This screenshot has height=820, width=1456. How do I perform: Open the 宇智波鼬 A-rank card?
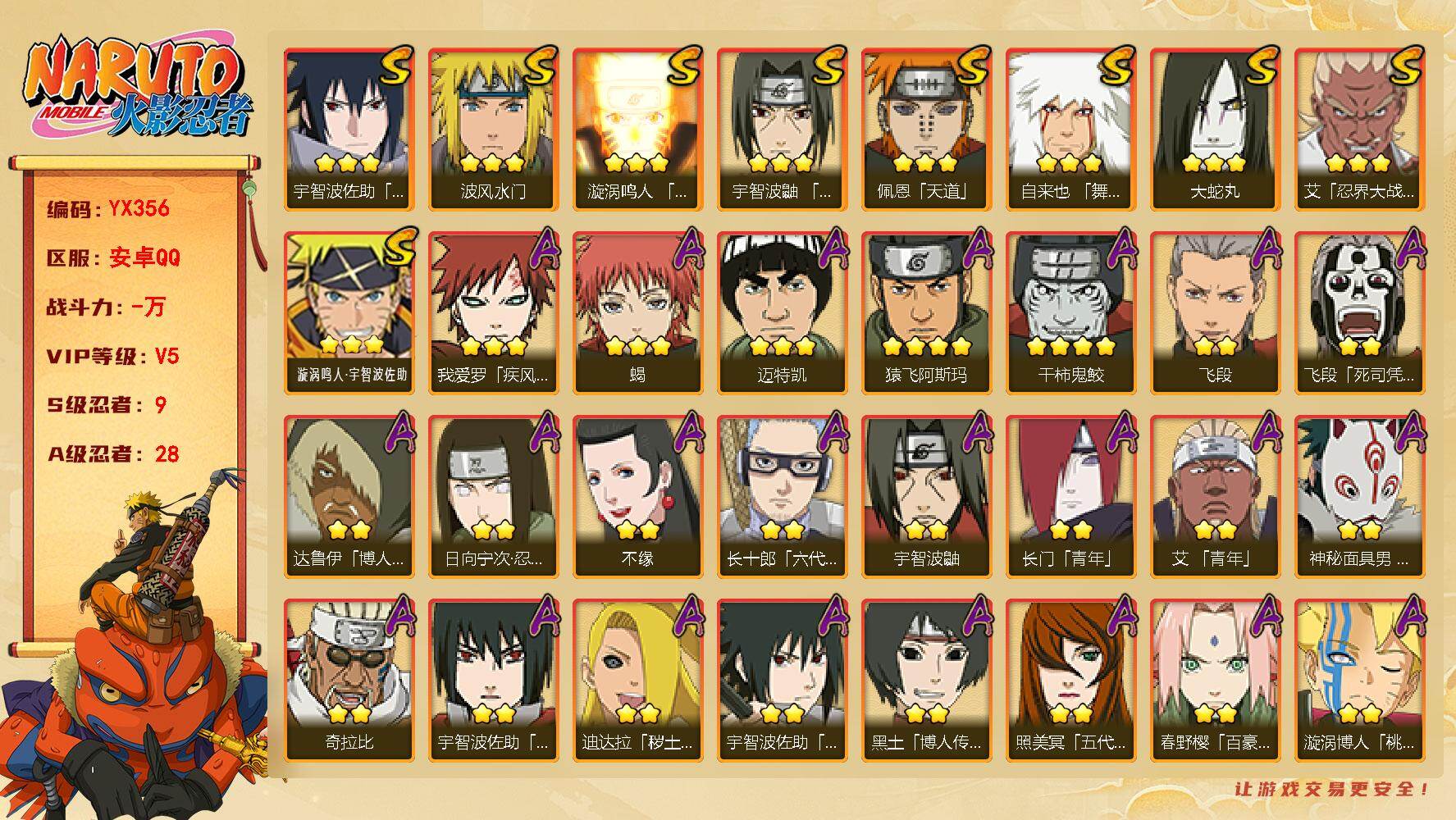point(927,497)
